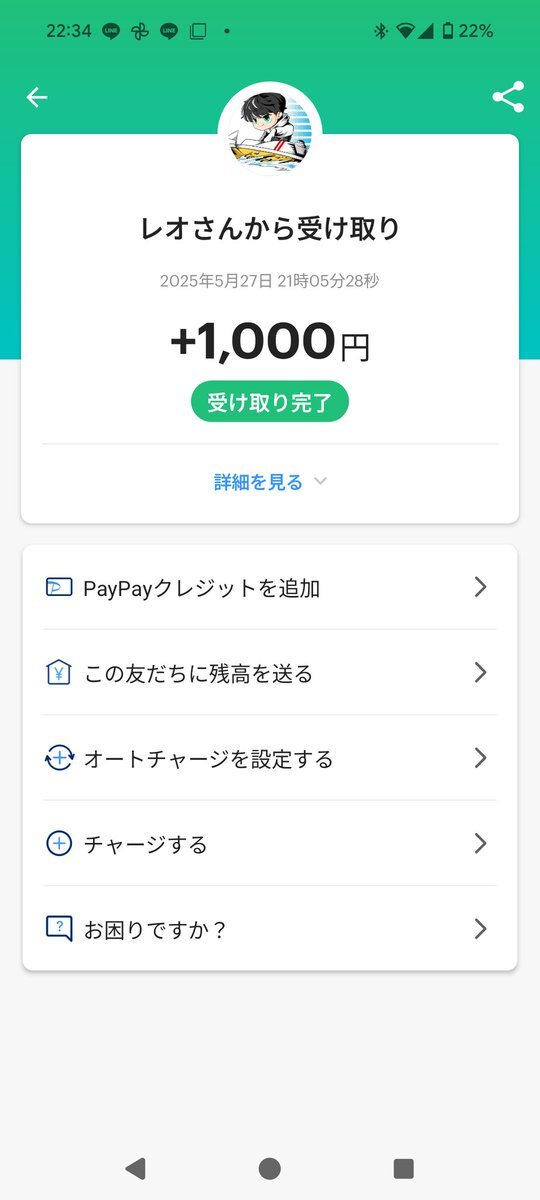Viewport: 540px width, 1200px height.
Task: Open PayPayクレジットを追加
Action: pyautogui.click(x=270, y=587)
